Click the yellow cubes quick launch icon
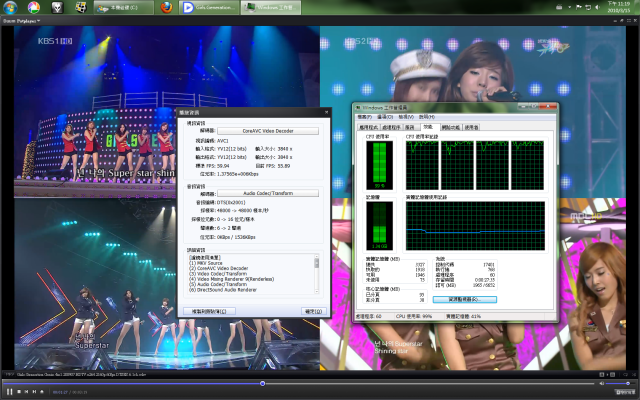The width and height of the screenshot is (640, 400). click(x=80, y=7)
